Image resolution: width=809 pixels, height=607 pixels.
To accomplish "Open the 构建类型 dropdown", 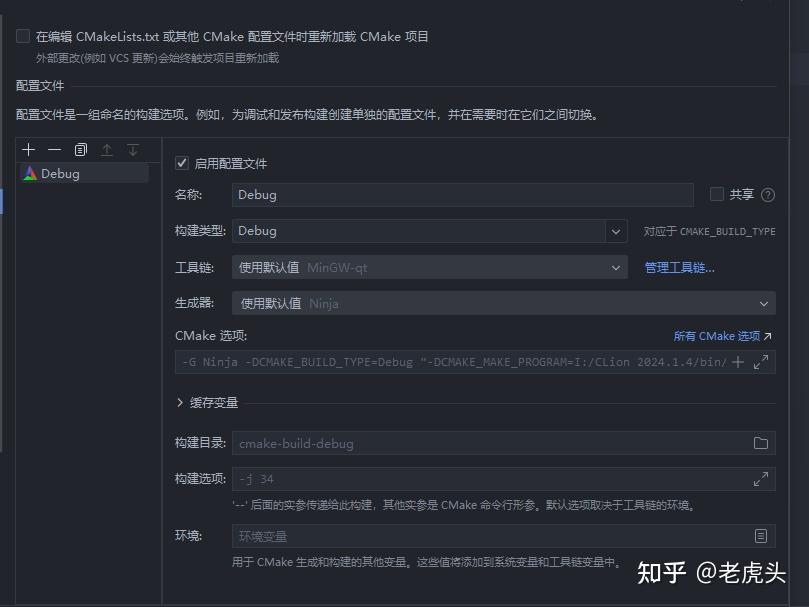I will point(617,231).
